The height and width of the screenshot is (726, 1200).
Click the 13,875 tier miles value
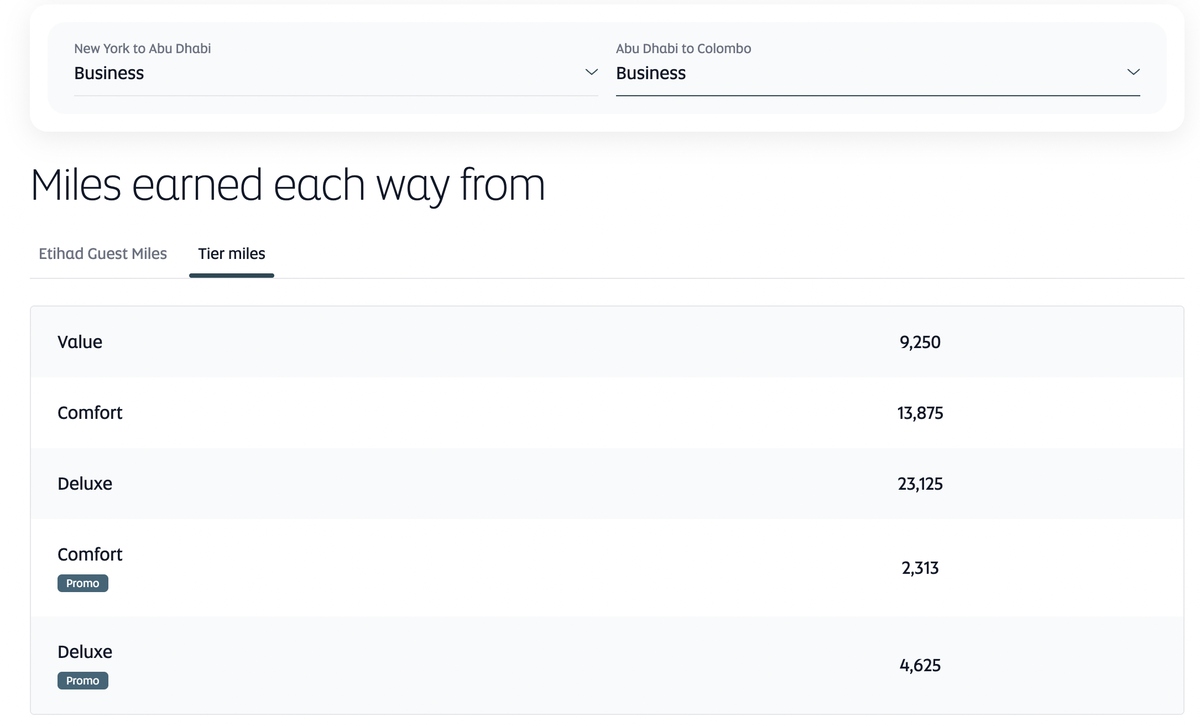pyautogui.click(x=920, y=413)
